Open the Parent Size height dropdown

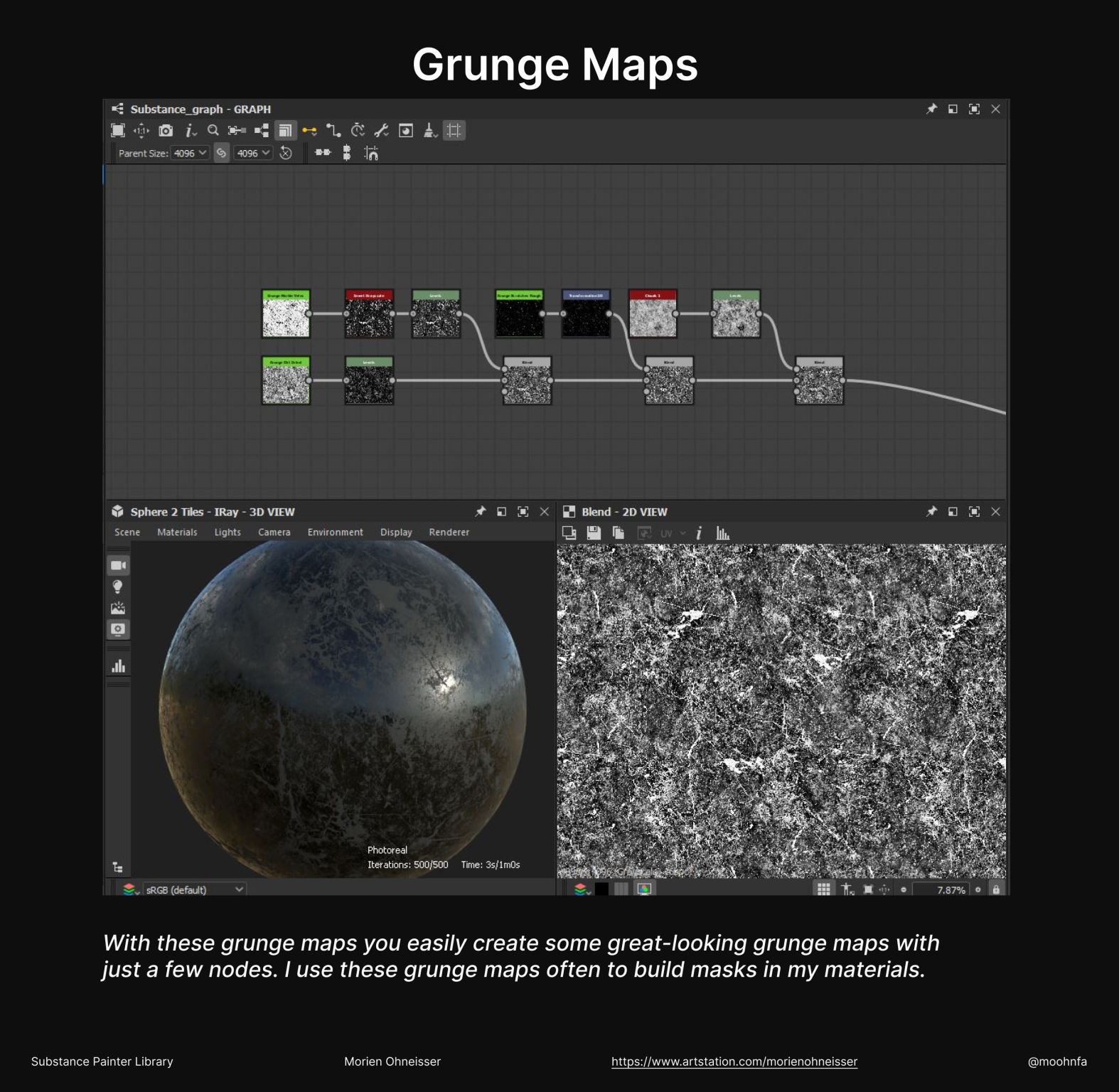point(253,153)
